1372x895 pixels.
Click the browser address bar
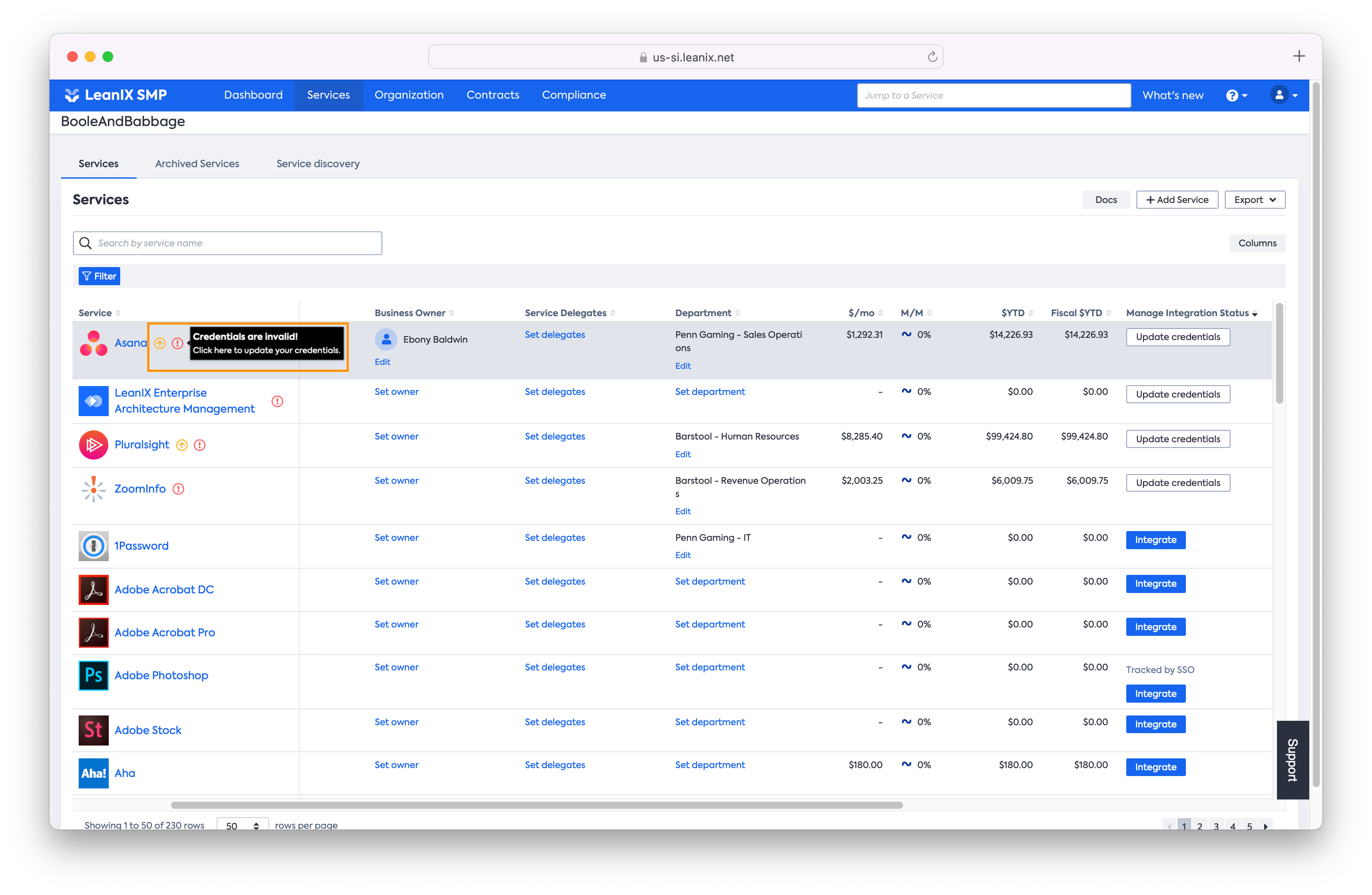pos(686,57)
